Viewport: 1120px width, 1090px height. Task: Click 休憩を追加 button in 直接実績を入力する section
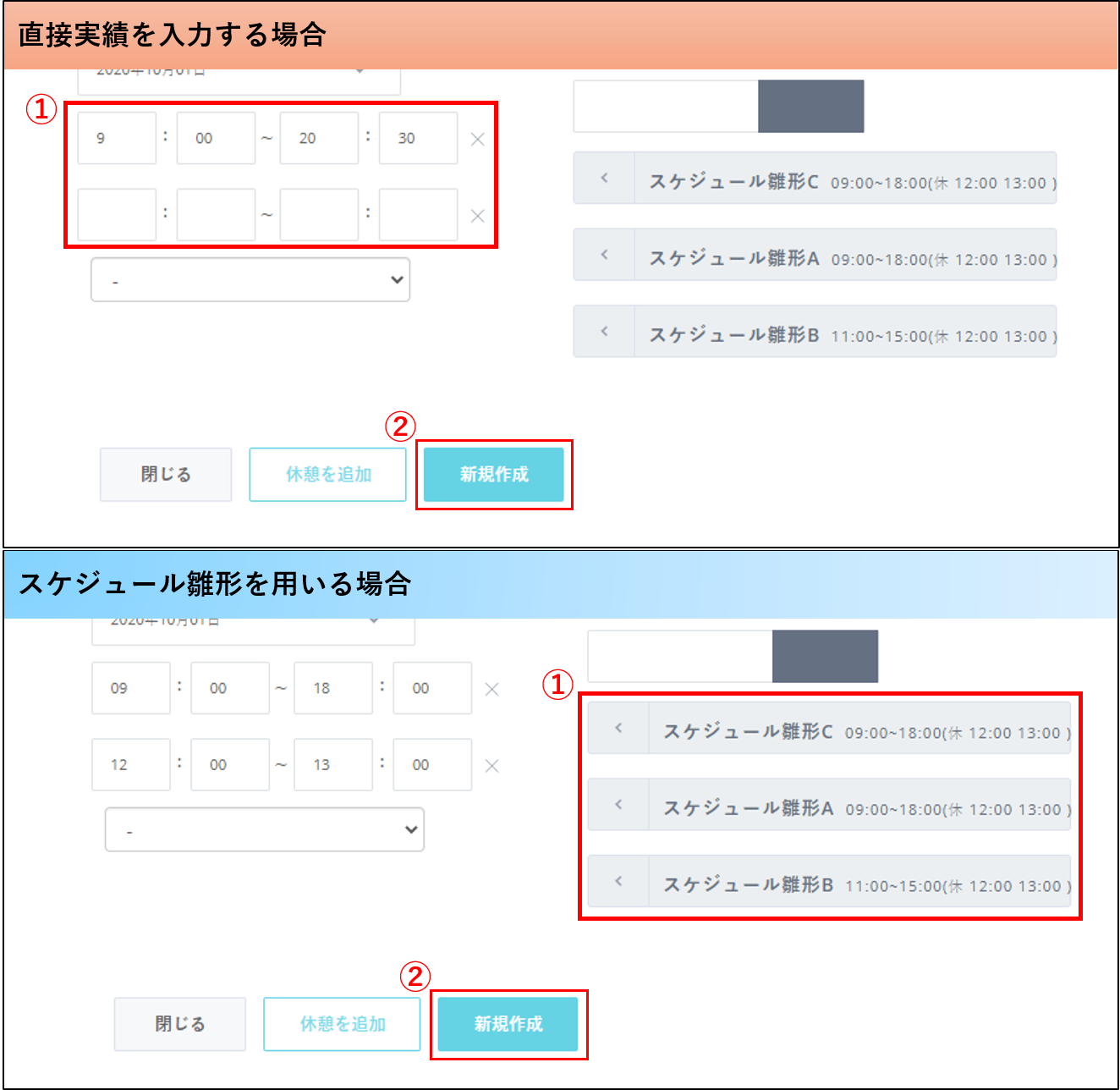[x=328, y=475]
